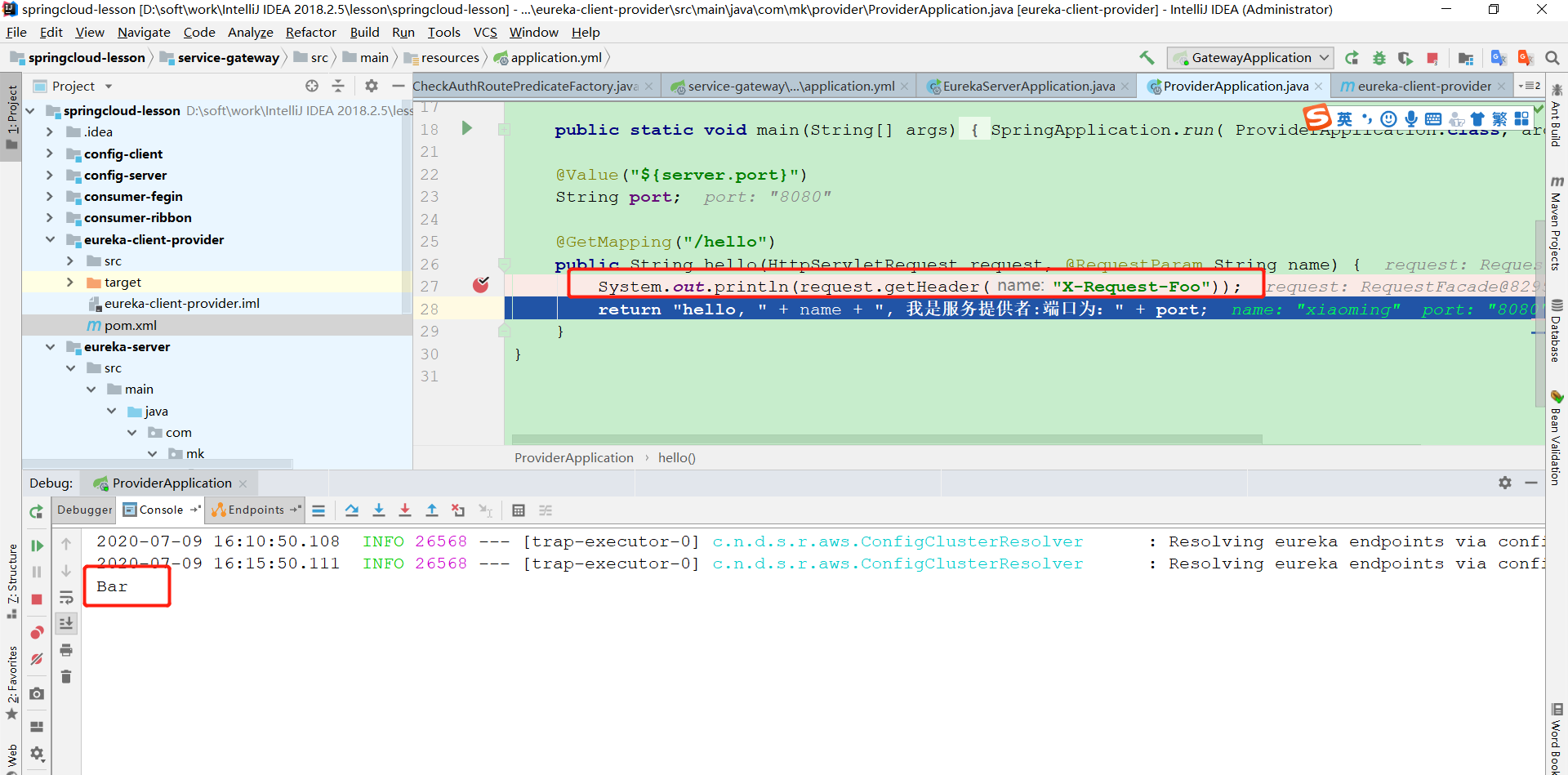Image resolution: width=1568 pixels, height=775 pixels.
Task: Open the GatewayApplication run configuration dropdown
Action: [x=1249, y=58]
